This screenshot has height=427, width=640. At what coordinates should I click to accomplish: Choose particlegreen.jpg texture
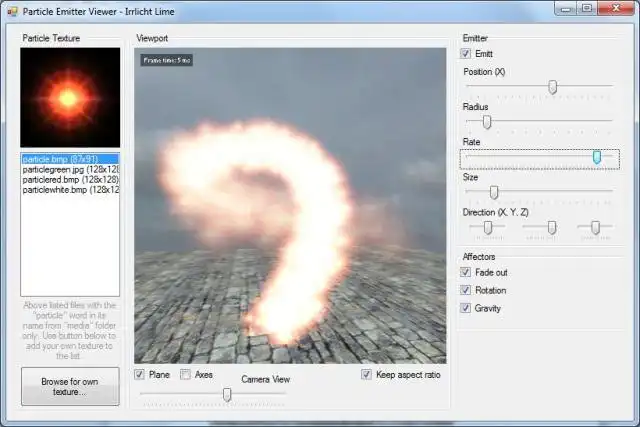(70, 169)
